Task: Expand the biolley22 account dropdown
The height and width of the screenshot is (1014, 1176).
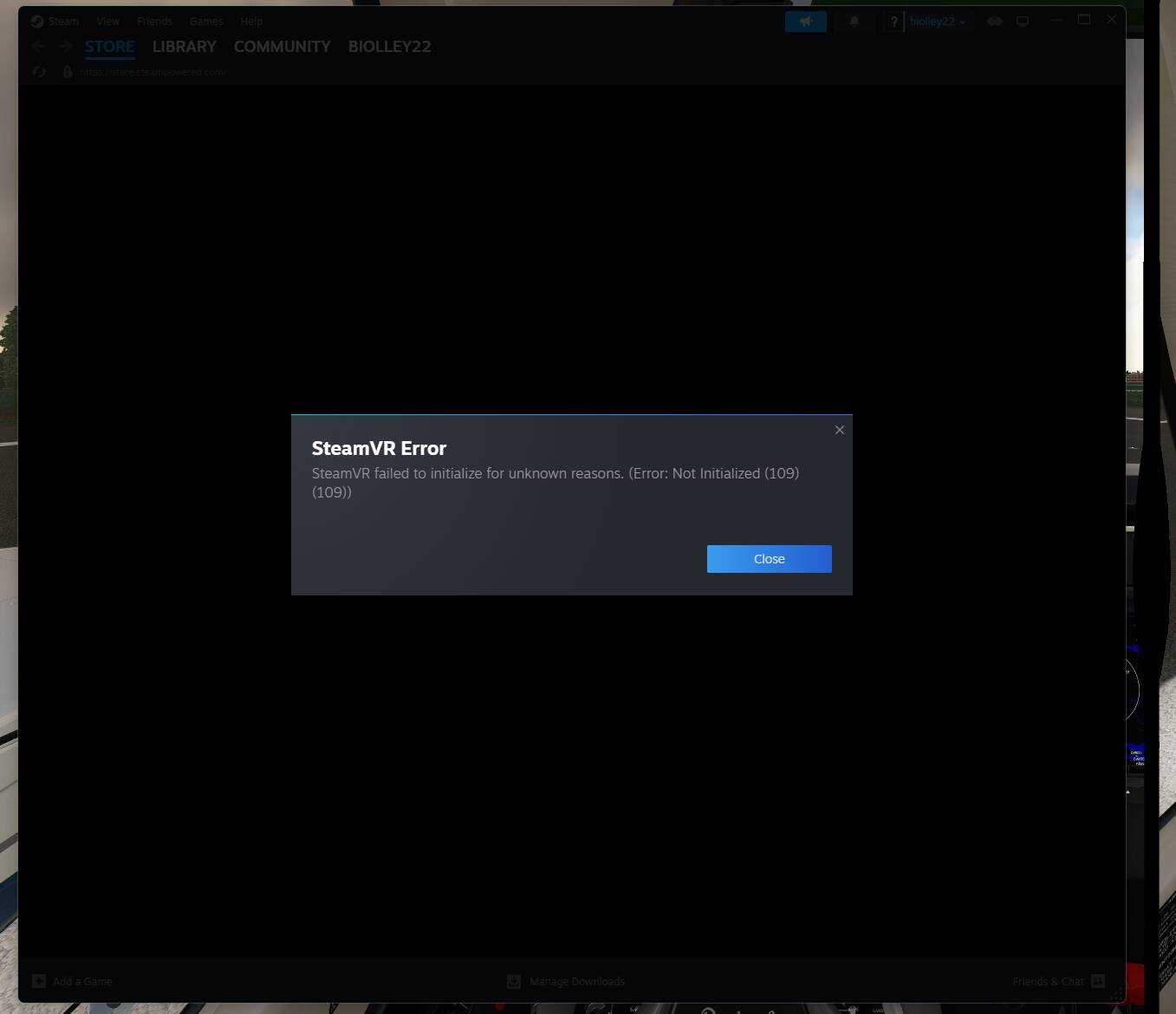Action: pyautogui.click(x=938, y=22)
